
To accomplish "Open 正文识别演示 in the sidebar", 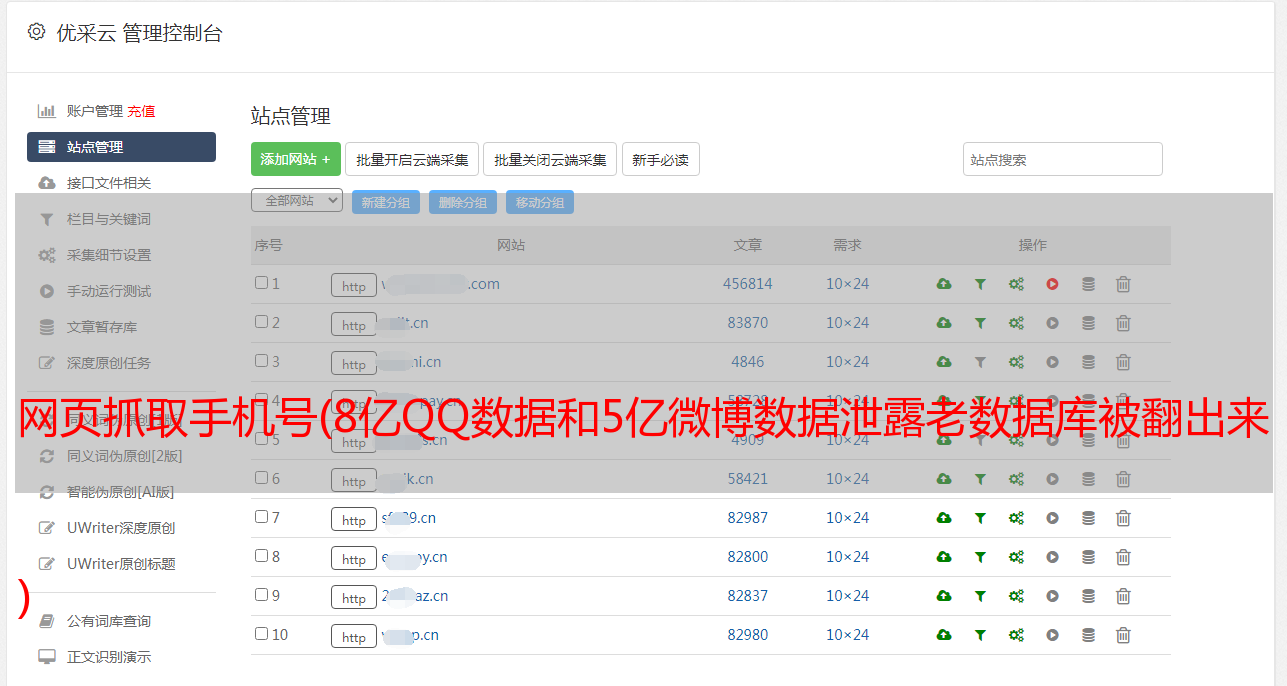I will click(x=109, y=657).
